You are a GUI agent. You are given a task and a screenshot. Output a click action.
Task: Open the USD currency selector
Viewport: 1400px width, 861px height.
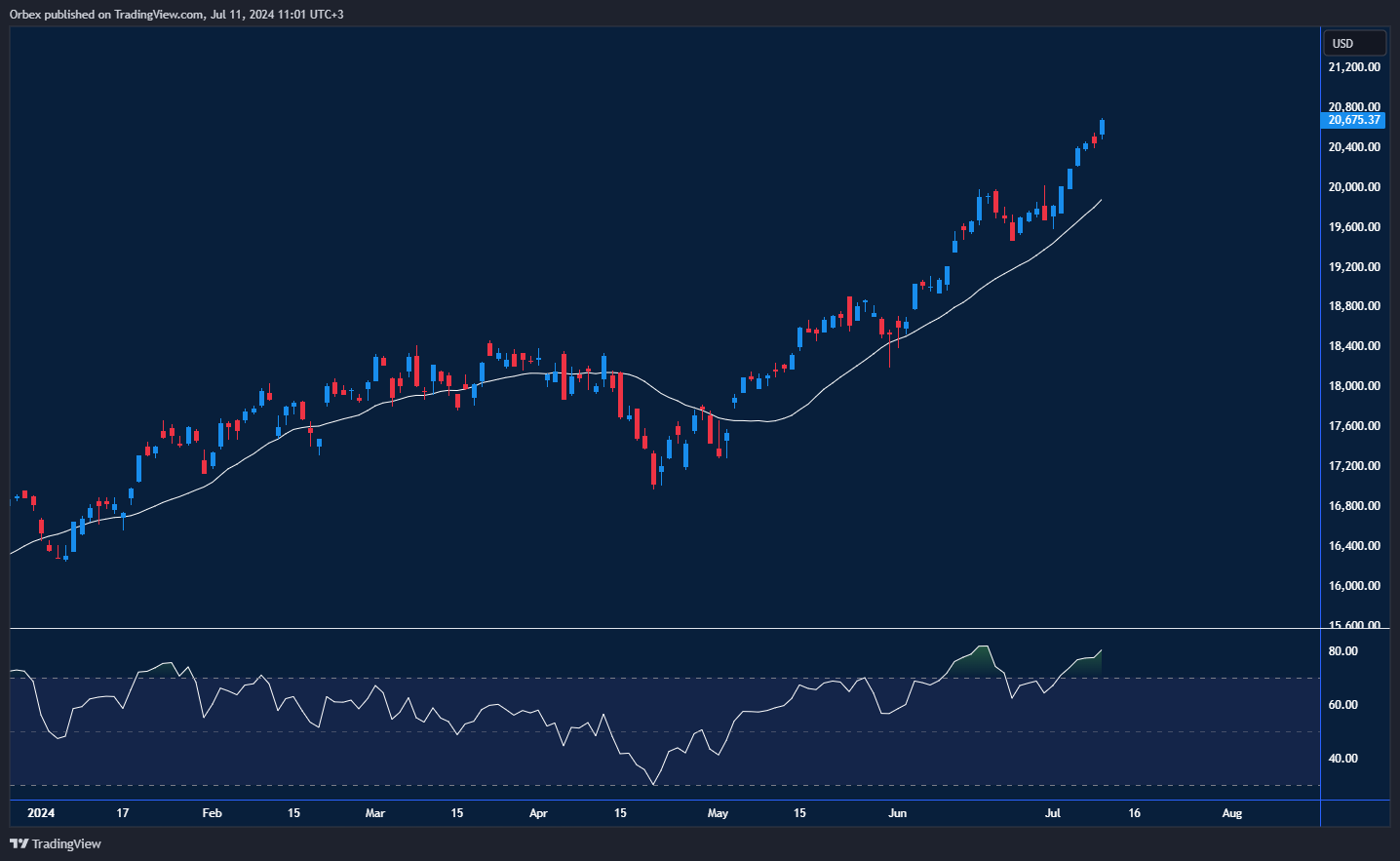(1353, 43)
